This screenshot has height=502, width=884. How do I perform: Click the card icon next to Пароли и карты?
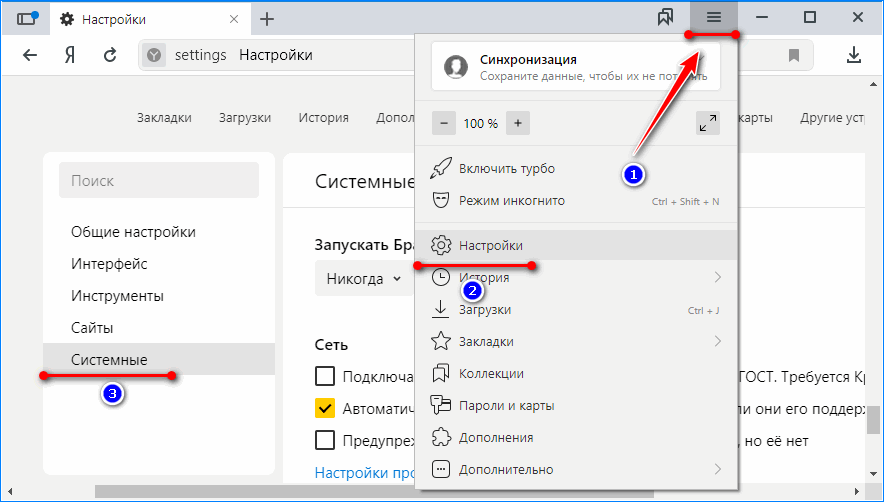[x=440, y=405]
